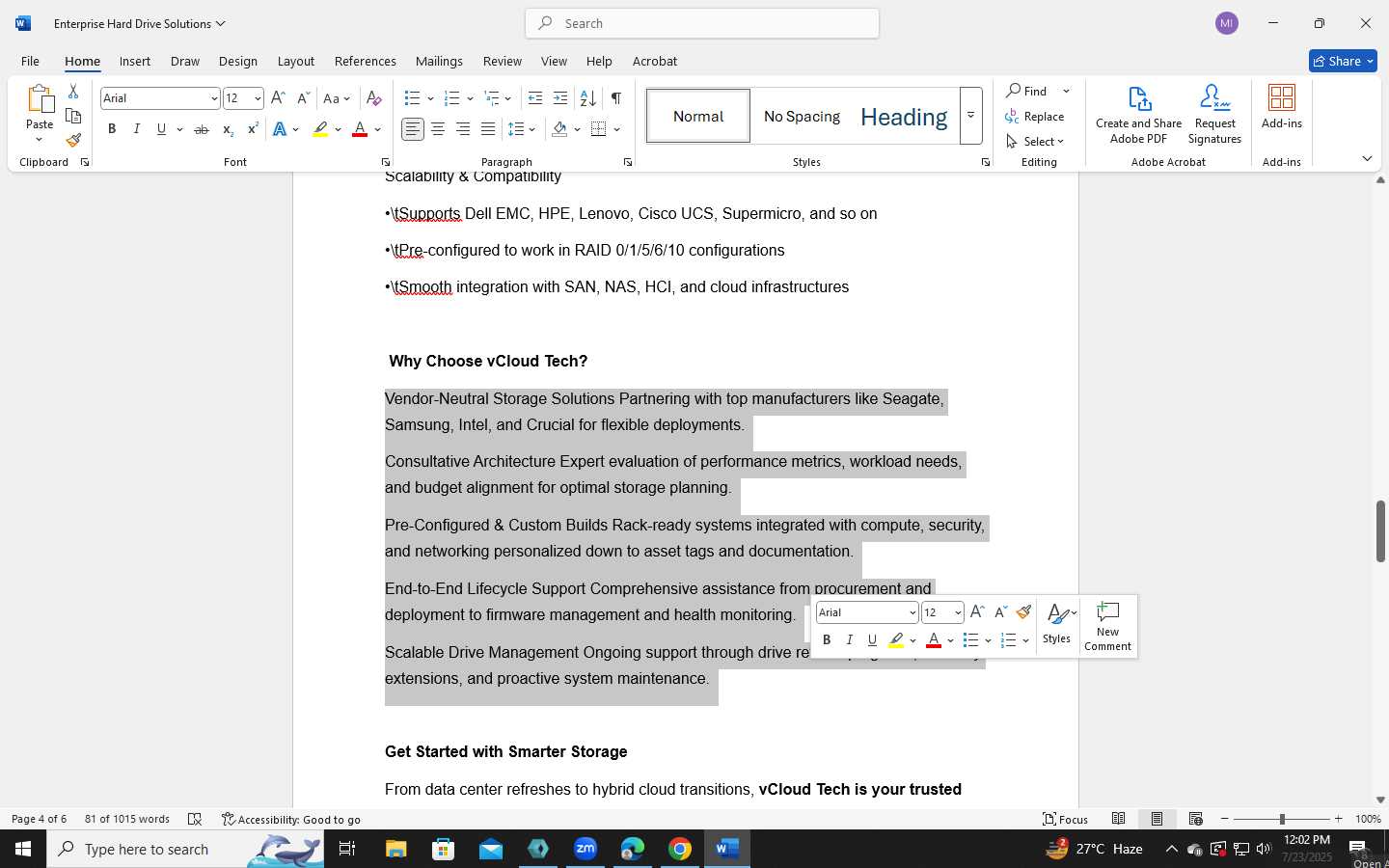Copy selection using the ribbon Copy icon
The height and width of the screenshot is (868, 1389).
click(x=73, y=116)
